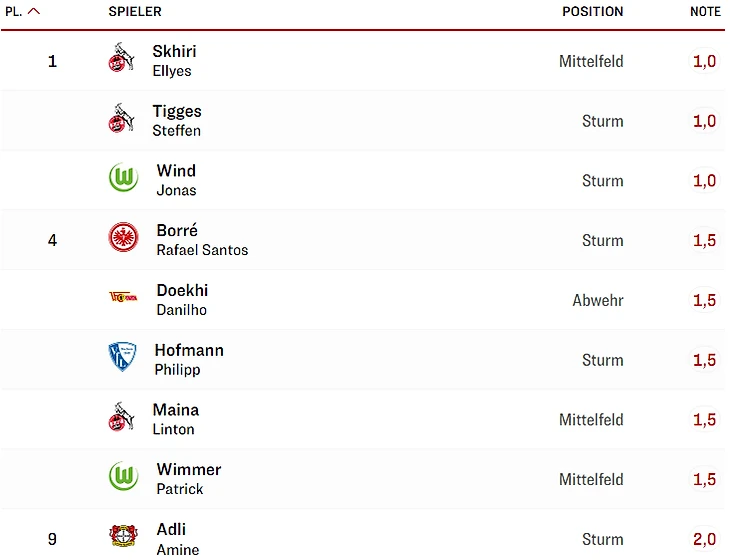
Task: Click the Leverkusen logo beside Adli
Action: pos(123,536)
